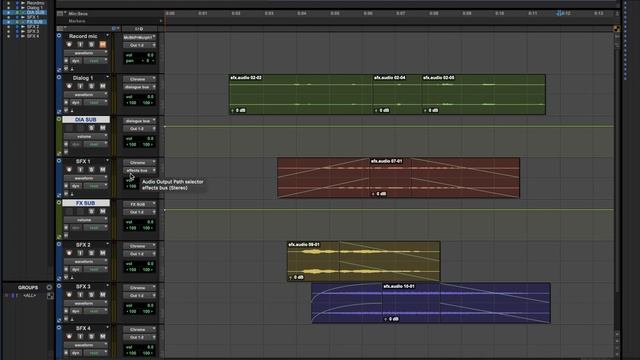
Task: Mute the SFX 3 track
Action: [102, 295]
